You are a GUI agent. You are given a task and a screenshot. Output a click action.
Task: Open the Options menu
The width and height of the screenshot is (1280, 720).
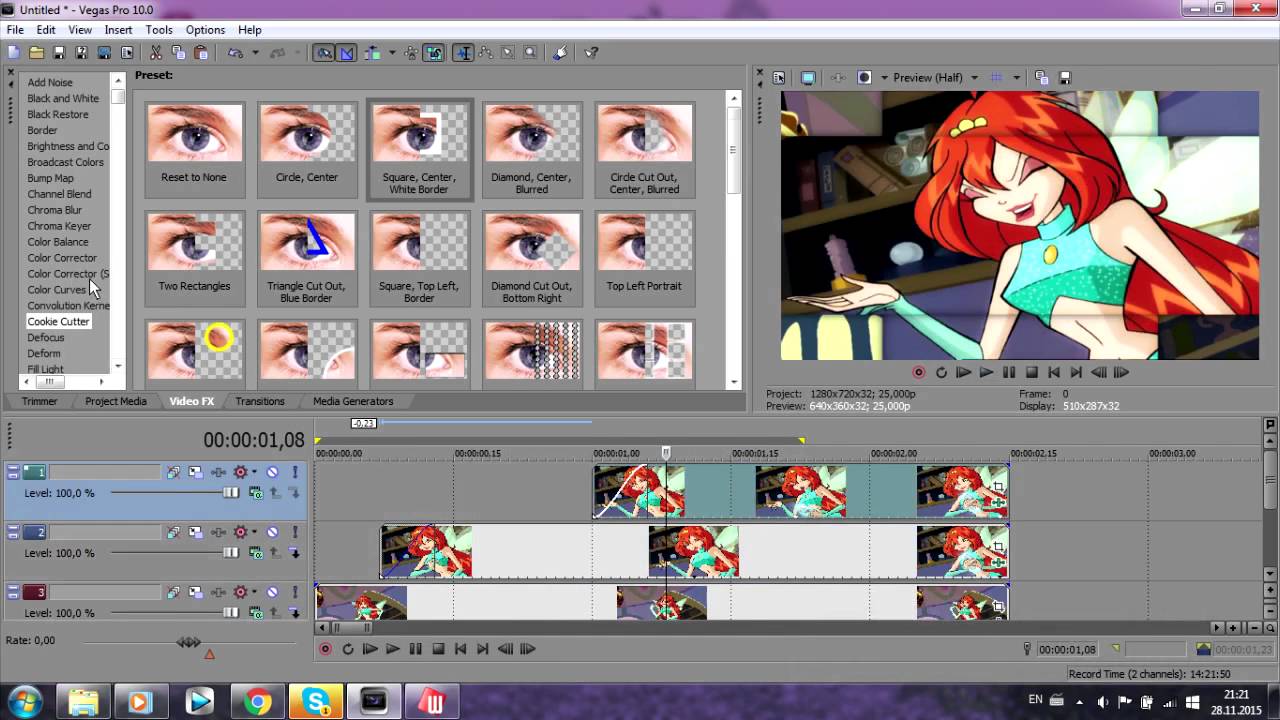click(205, 30)
